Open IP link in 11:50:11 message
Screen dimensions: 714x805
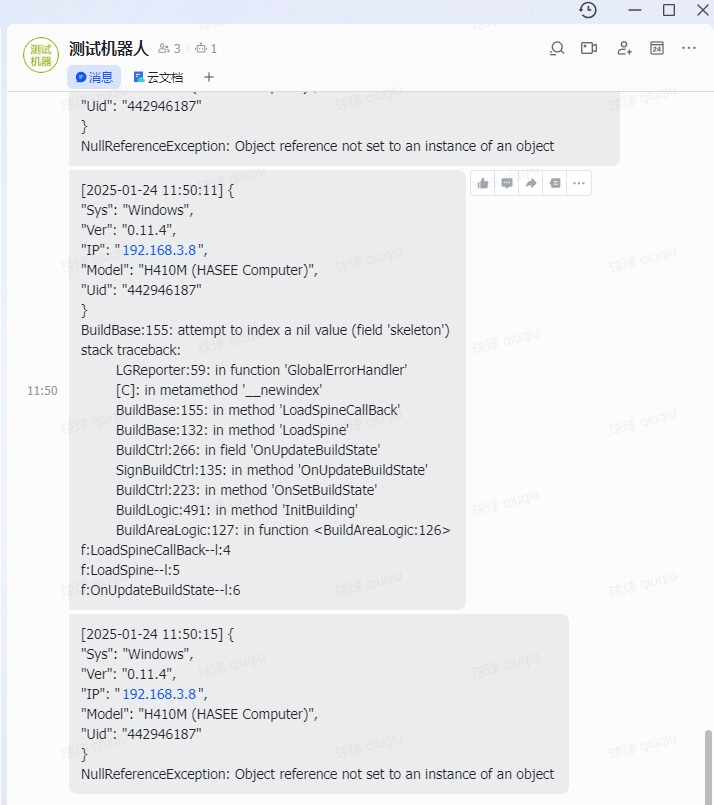point(159,250)
